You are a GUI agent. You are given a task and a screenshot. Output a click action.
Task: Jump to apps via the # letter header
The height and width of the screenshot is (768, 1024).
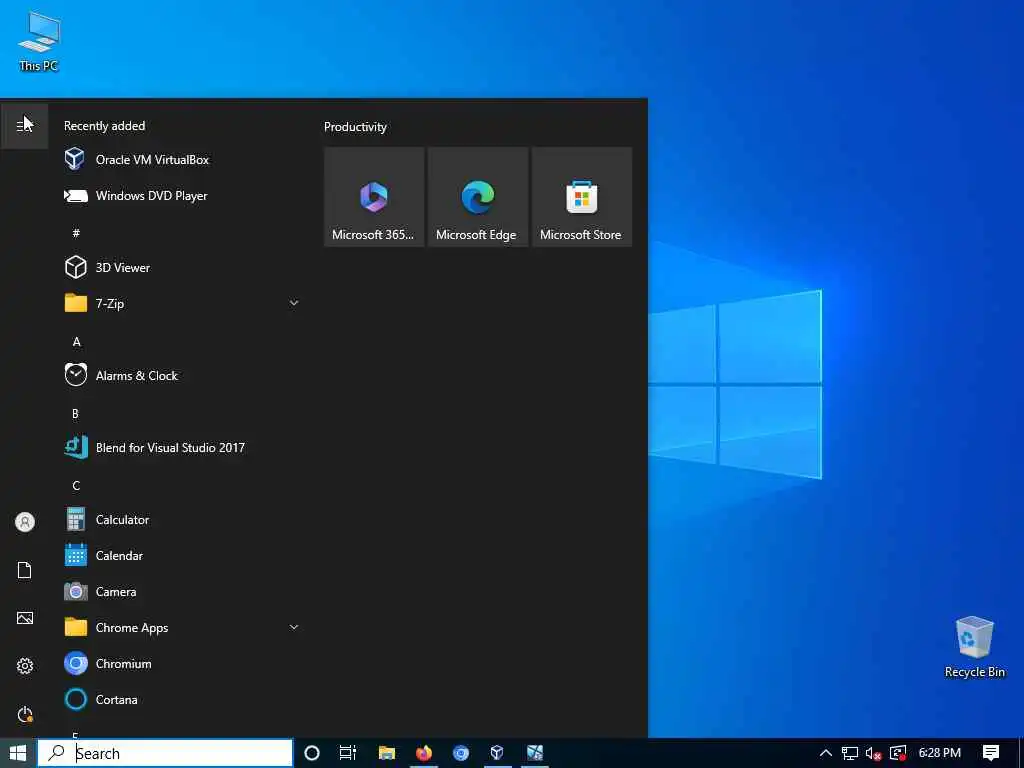coord(76,232)
